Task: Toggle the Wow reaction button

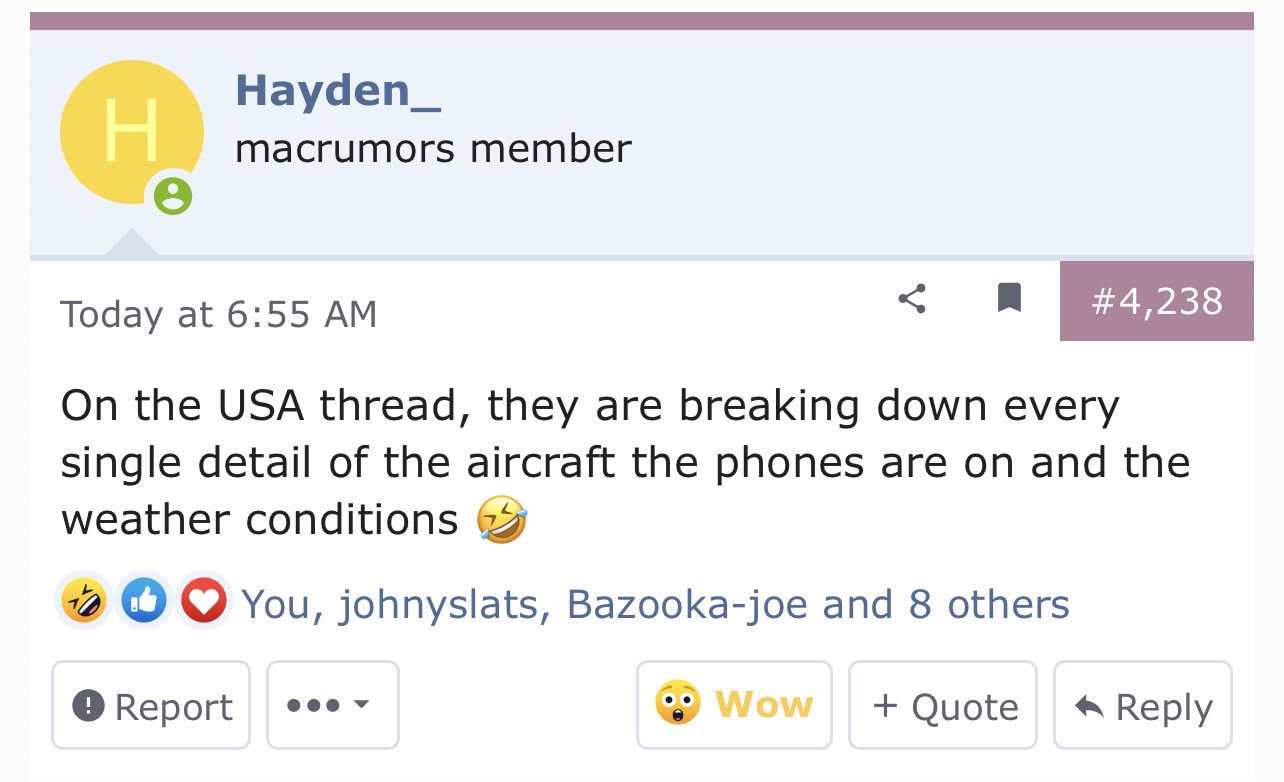Action: pyautogui.click(x=734, y=705)
